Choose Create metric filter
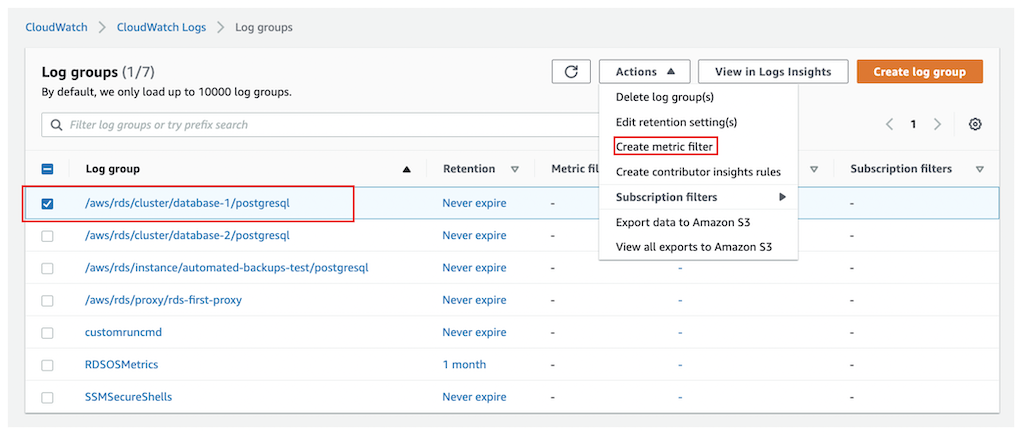The image size is (1024, 436). pos(664,147)
